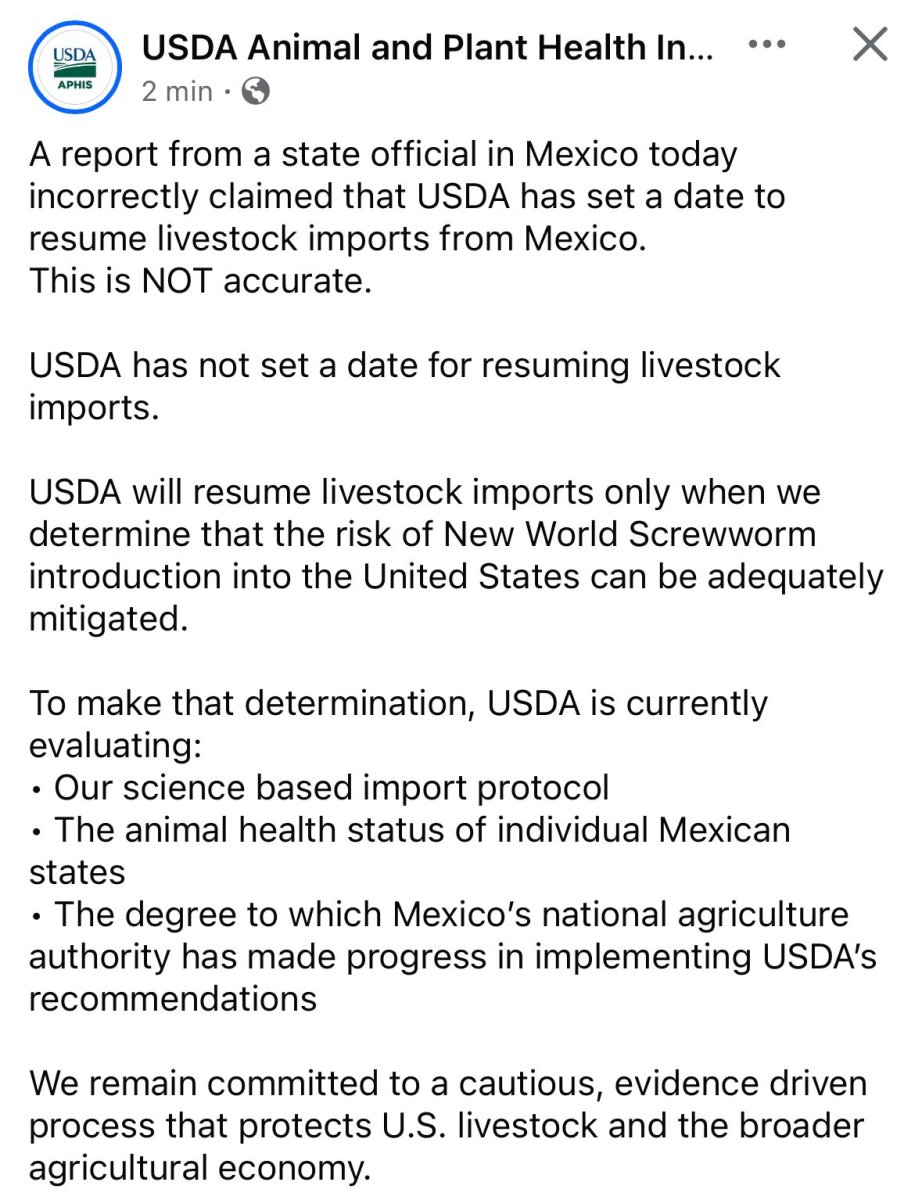The width and height of the screenshot is (922, 1200).
Task: Click the "Our science based import protocol" bullet
Action: coord(330,787)
